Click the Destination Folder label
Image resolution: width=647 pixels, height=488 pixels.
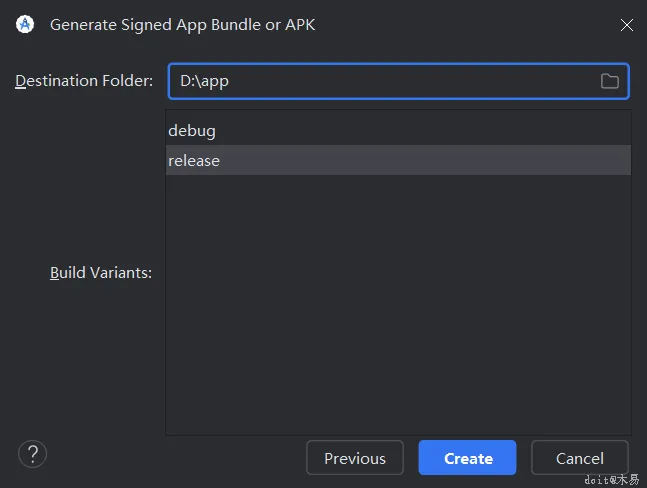click(84, 81)
